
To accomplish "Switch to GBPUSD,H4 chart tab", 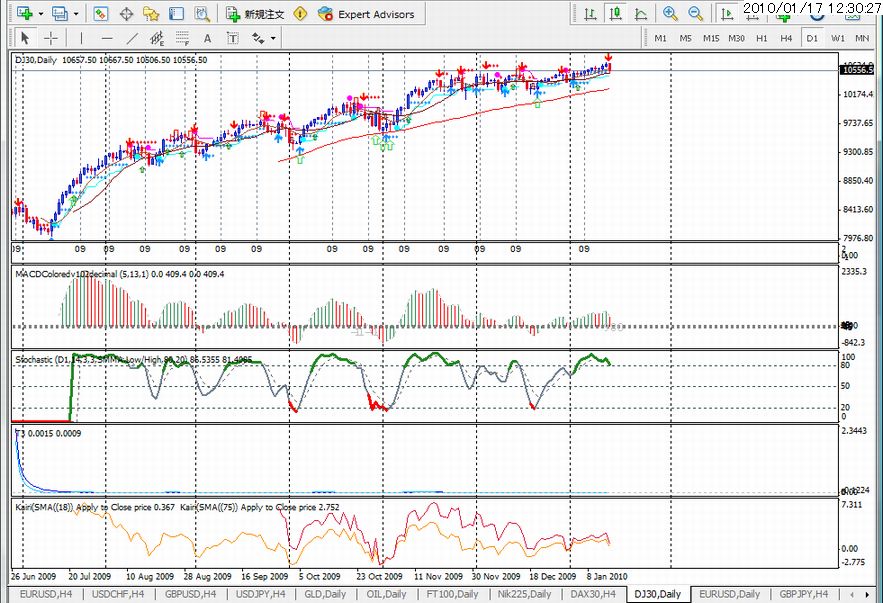I will pyautogui.click(x=191, y=594).
